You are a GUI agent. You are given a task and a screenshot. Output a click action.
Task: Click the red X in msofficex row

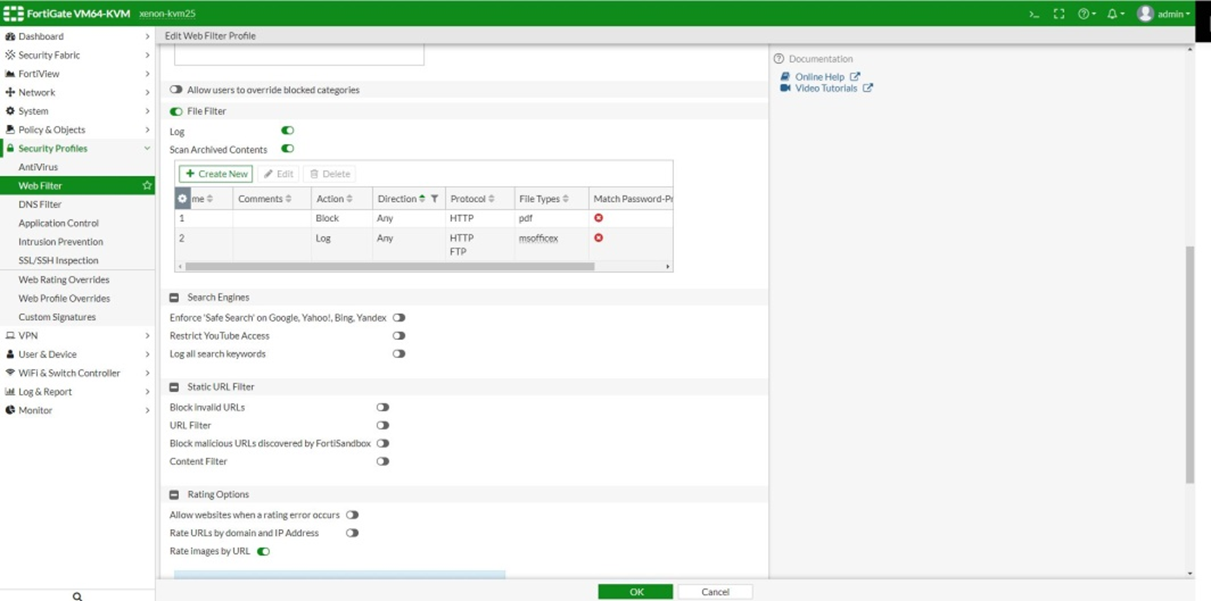[598, 238]
